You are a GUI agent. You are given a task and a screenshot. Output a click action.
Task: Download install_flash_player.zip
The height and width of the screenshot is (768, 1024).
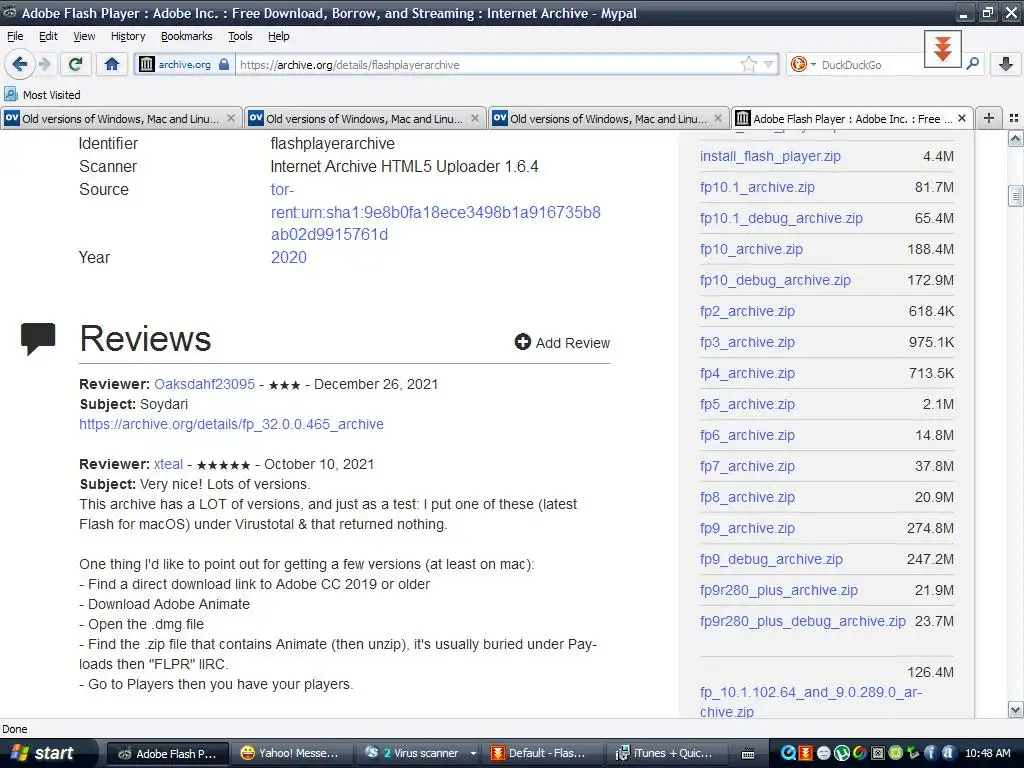tap(770, 156)
